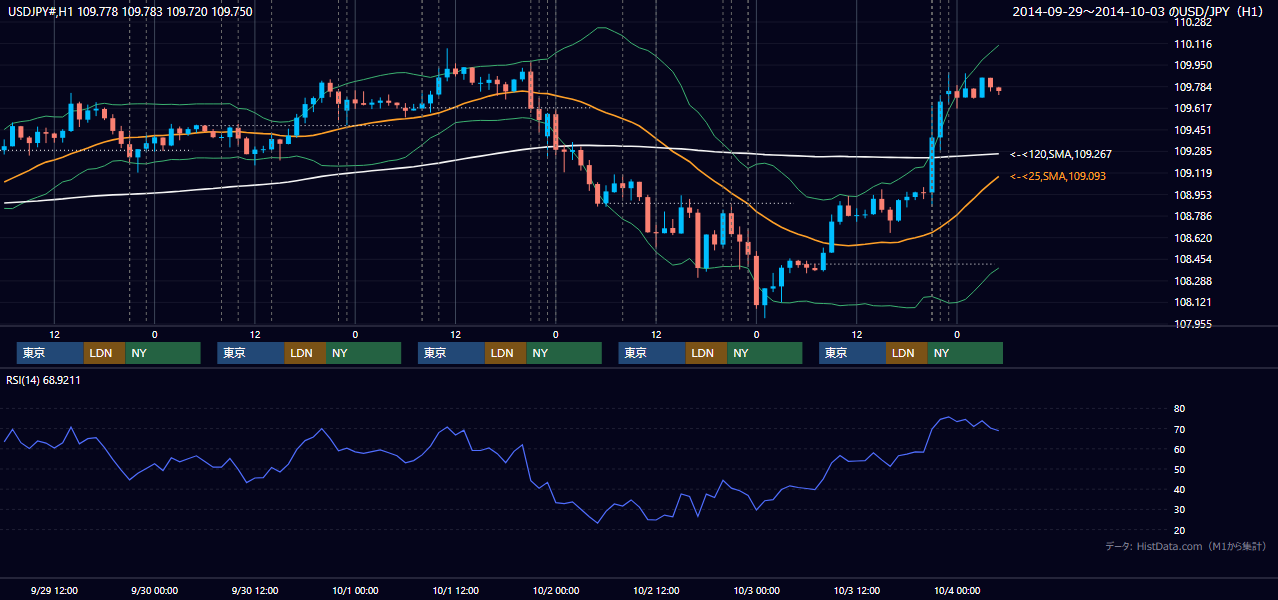The width and height of the screenshot is (1278, 600).
Task: Select the rightmost NY session block
Action: point(964,353)
